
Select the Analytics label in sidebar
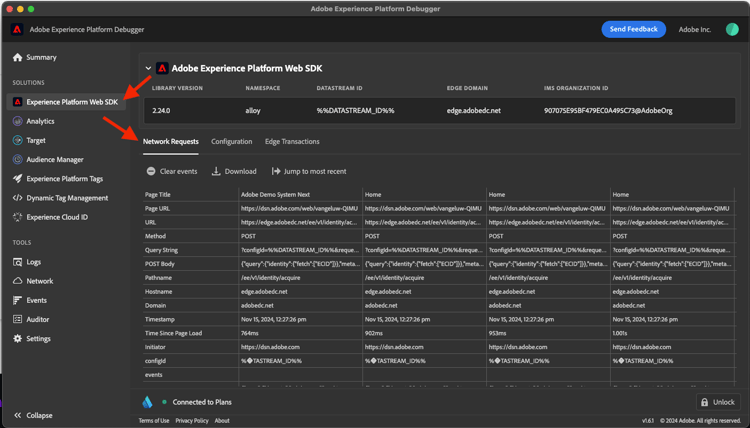point(40,121)
